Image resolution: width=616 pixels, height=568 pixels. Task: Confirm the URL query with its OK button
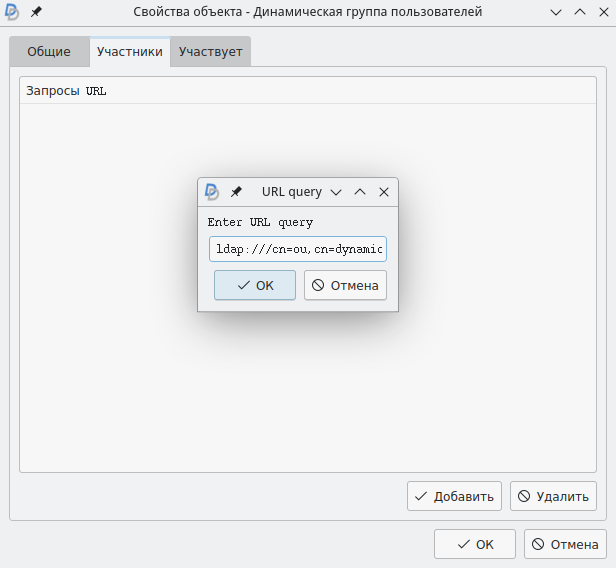pyautogui.click(x=255, y=285)
